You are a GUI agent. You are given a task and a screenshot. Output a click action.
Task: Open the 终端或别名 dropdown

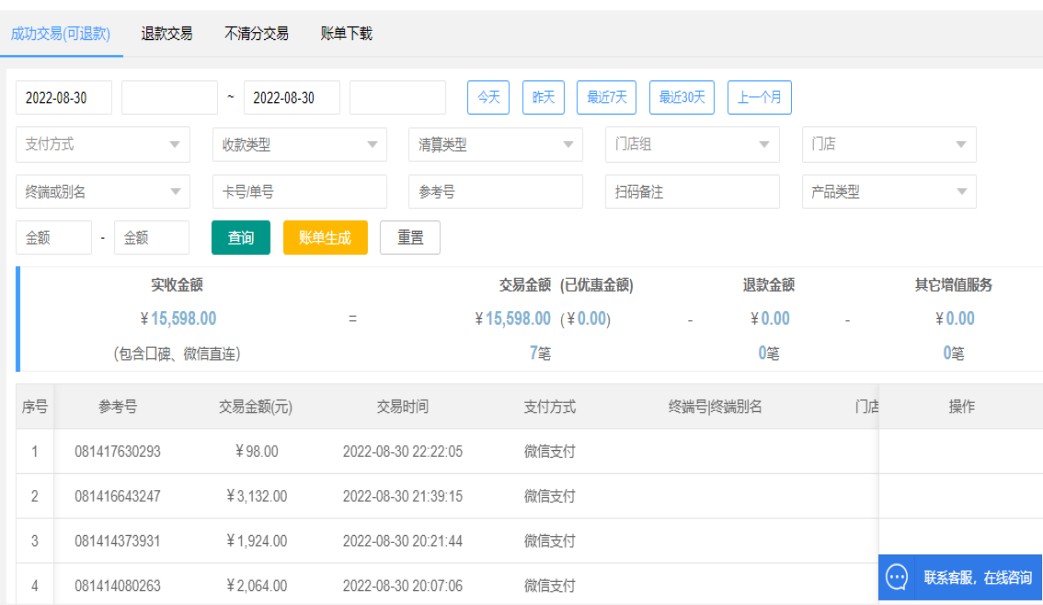pos(102,191)
